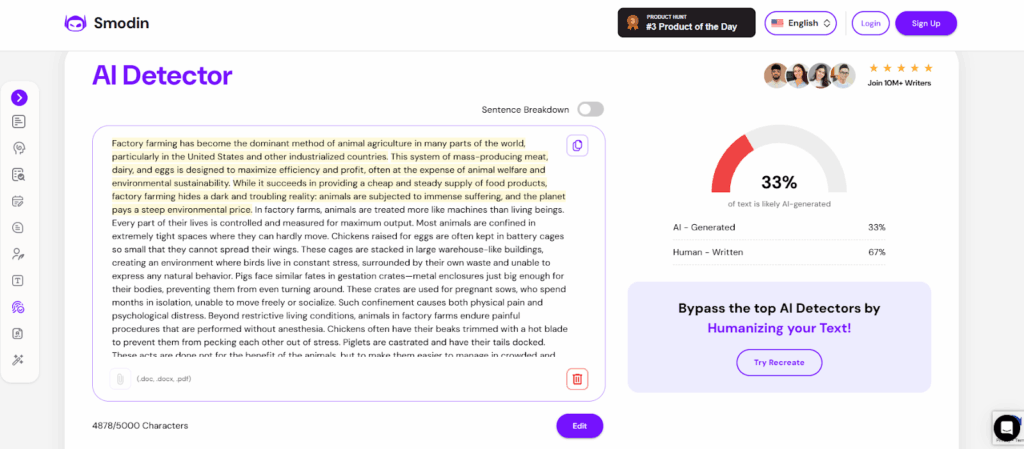
Task: Toggle the Sentence Breakdown switch
Action: coord(590,110)
